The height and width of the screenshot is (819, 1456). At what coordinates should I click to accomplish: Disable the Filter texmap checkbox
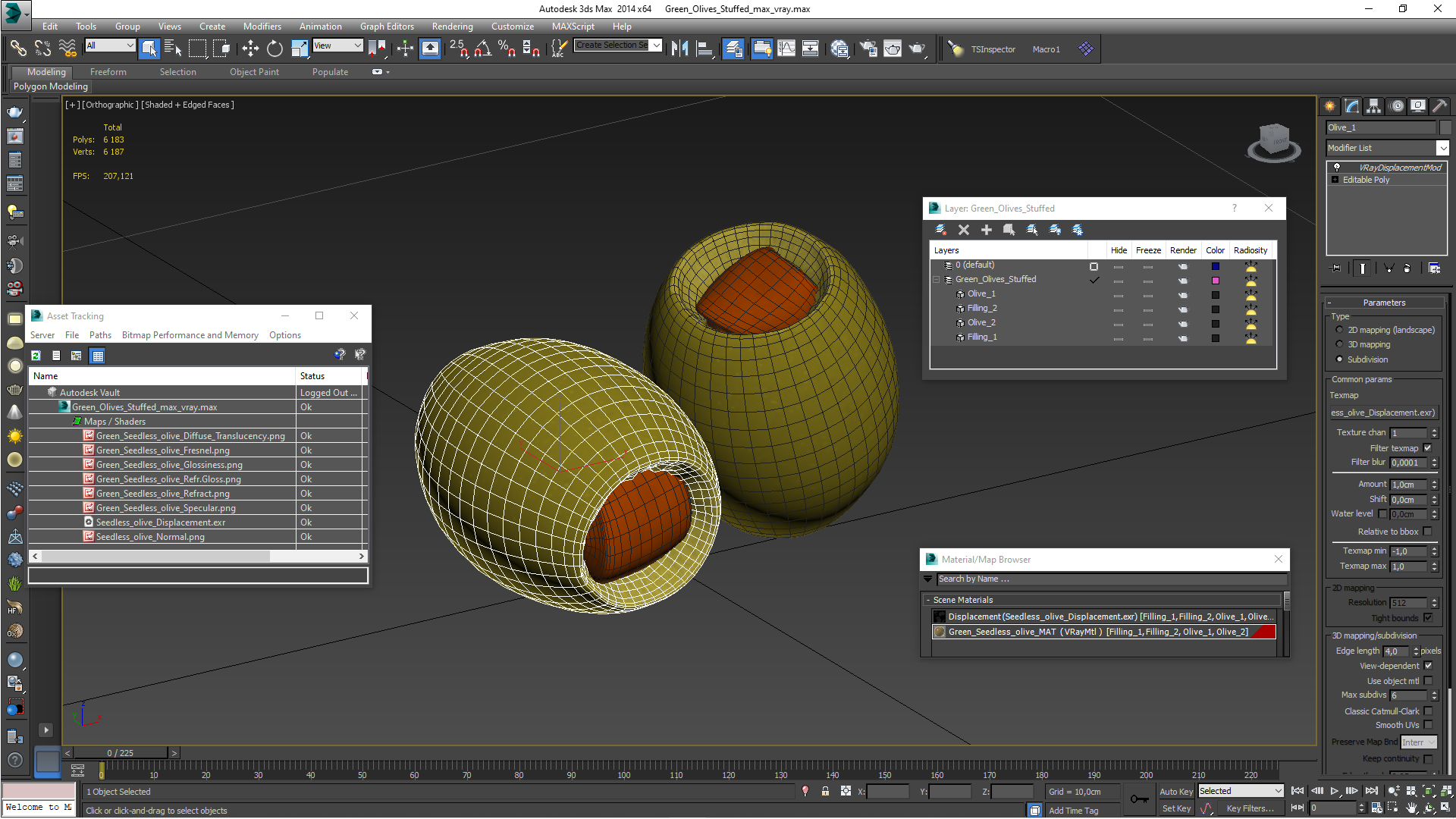[x=1427, y=448]
